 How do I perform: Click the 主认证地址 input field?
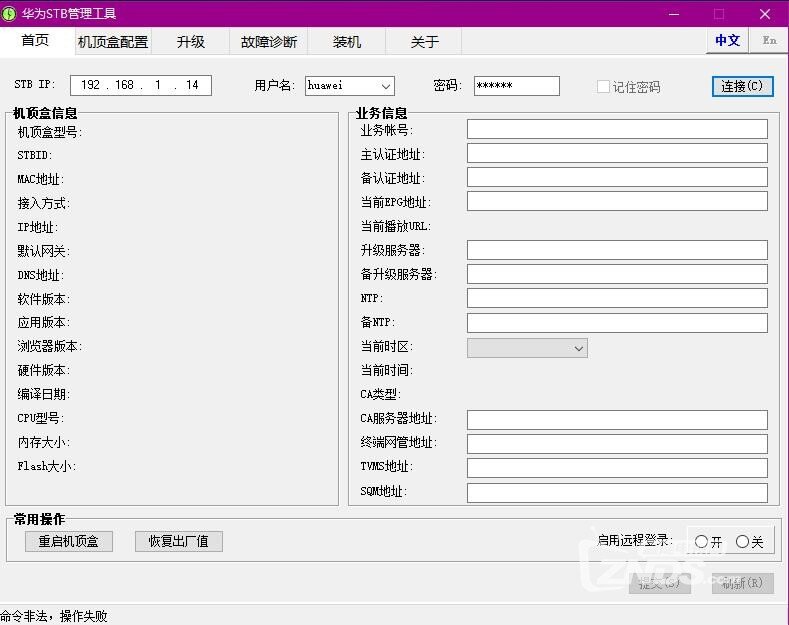click(x=617, y=153)
